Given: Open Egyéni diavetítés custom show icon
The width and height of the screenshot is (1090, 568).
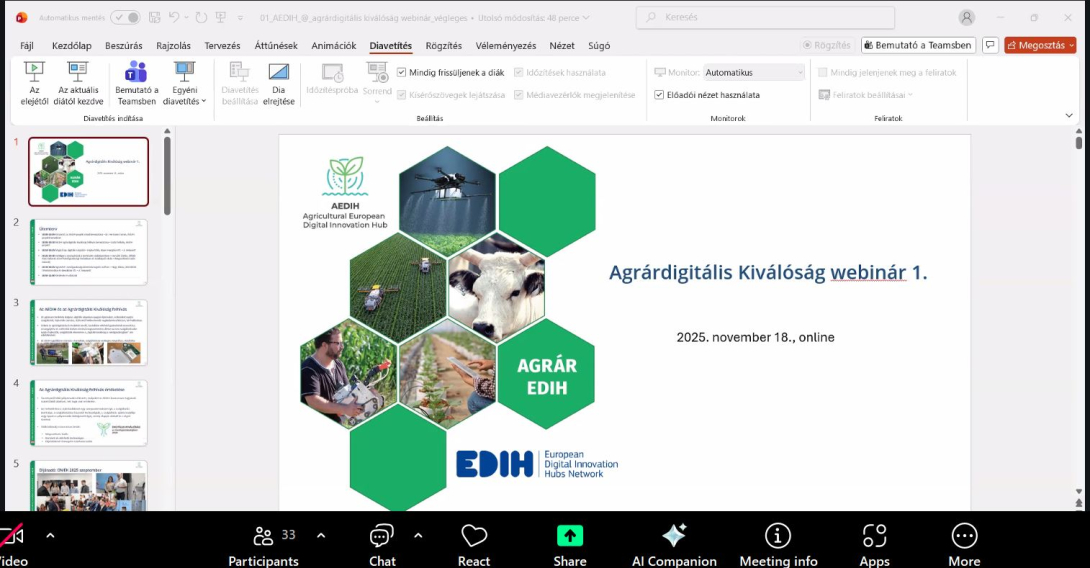Looking at the screenshot, I should [x=184, y=73].
